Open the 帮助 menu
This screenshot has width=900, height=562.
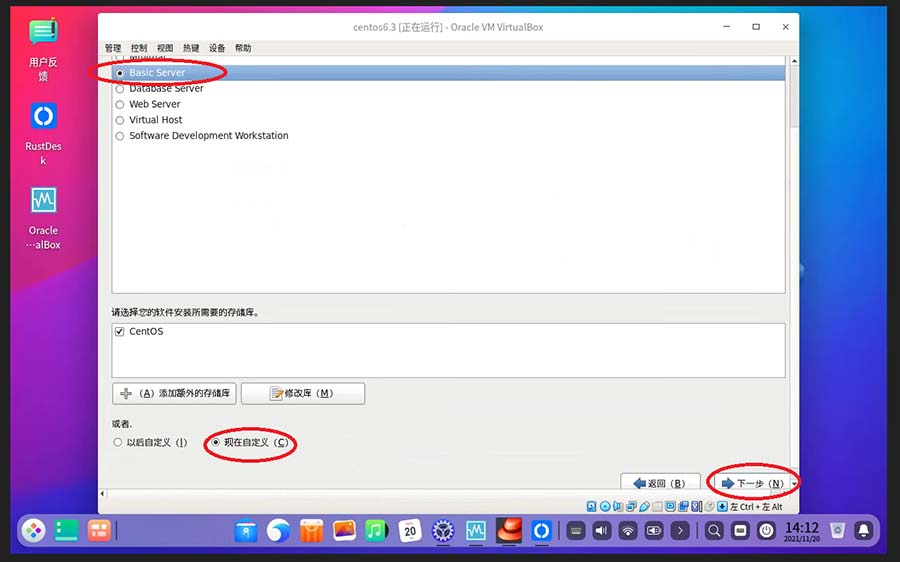pos(243,48)
